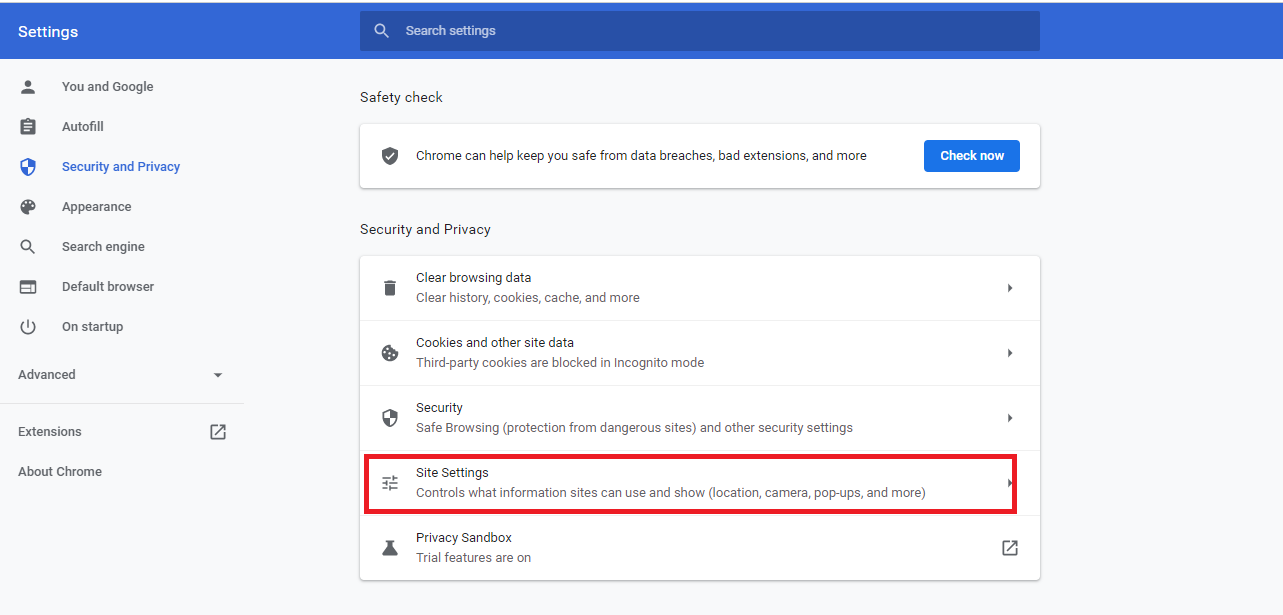Viewport: 1283px width, 615px height.
Task: Click the sliders icon beside Site Settings
Action: click(x=390, y=483)
